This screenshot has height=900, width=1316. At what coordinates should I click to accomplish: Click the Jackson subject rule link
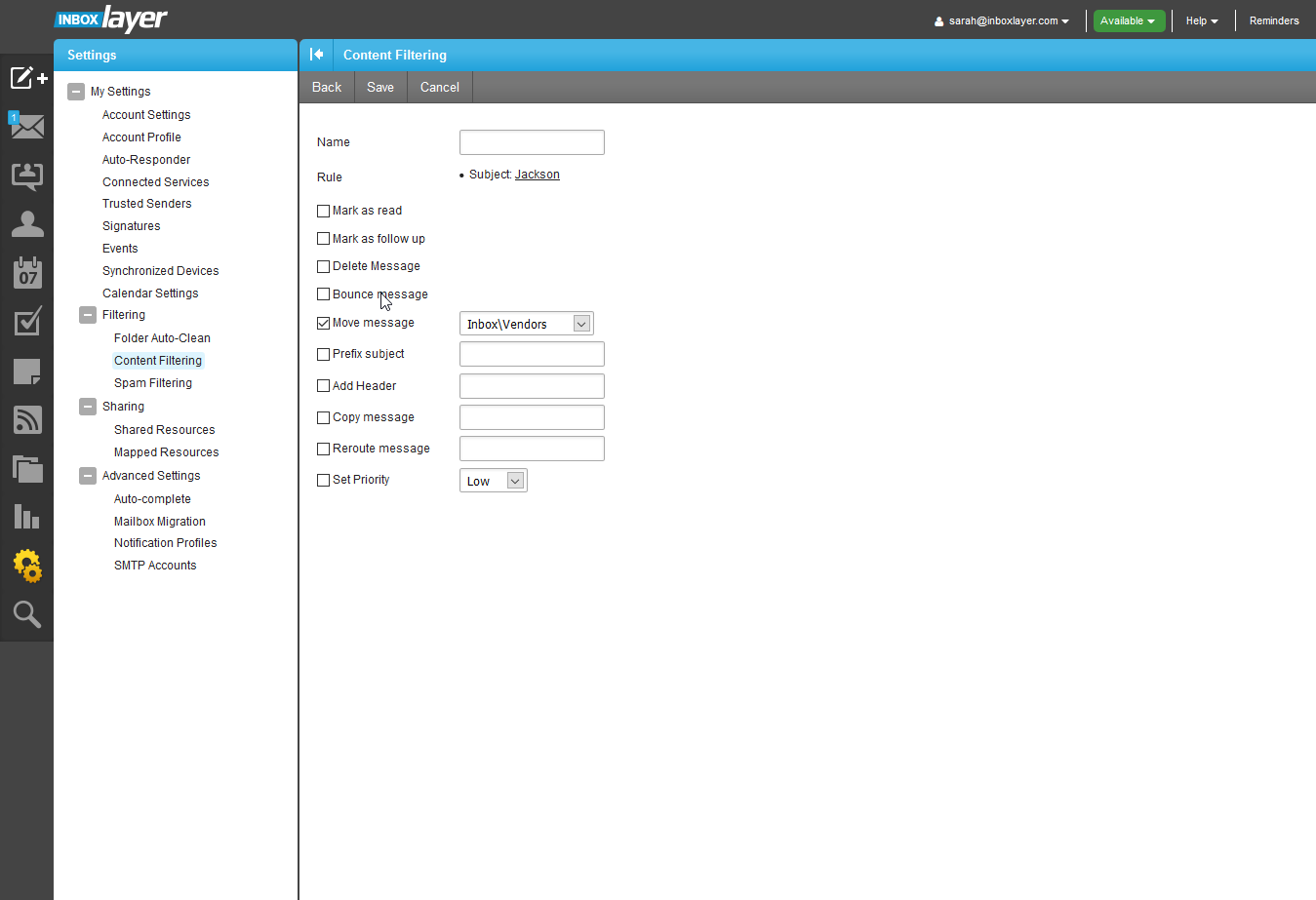click(x=537, y=175)
